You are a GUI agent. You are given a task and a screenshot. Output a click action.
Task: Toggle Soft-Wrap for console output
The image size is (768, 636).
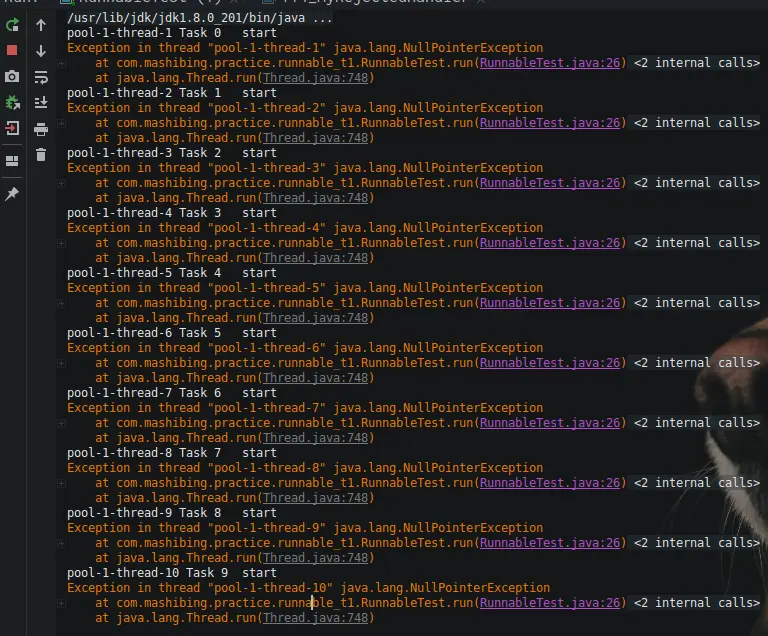(x=41, y=77)
